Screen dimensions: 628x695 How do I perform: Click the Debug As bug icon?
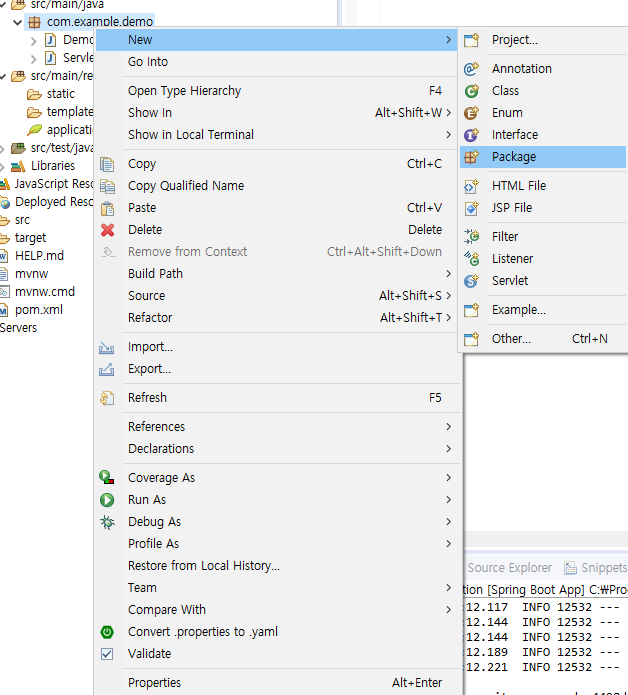click(107, 522)
